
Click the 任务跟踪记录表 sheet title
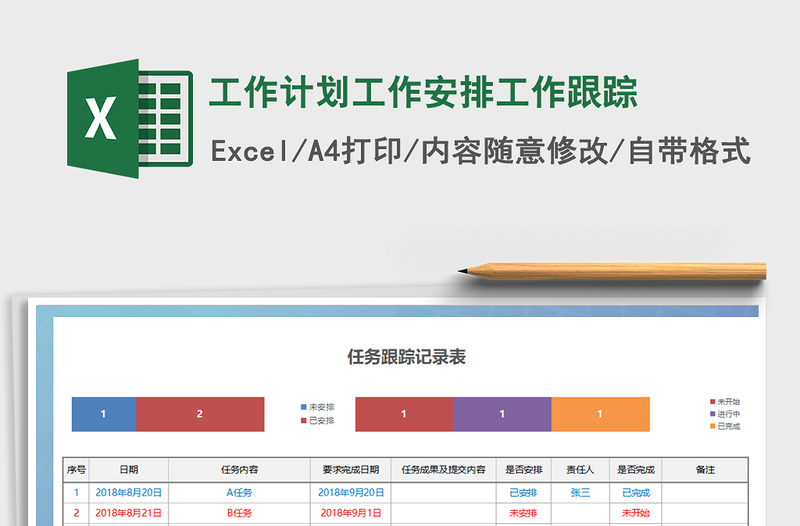[x=406, y=357]
